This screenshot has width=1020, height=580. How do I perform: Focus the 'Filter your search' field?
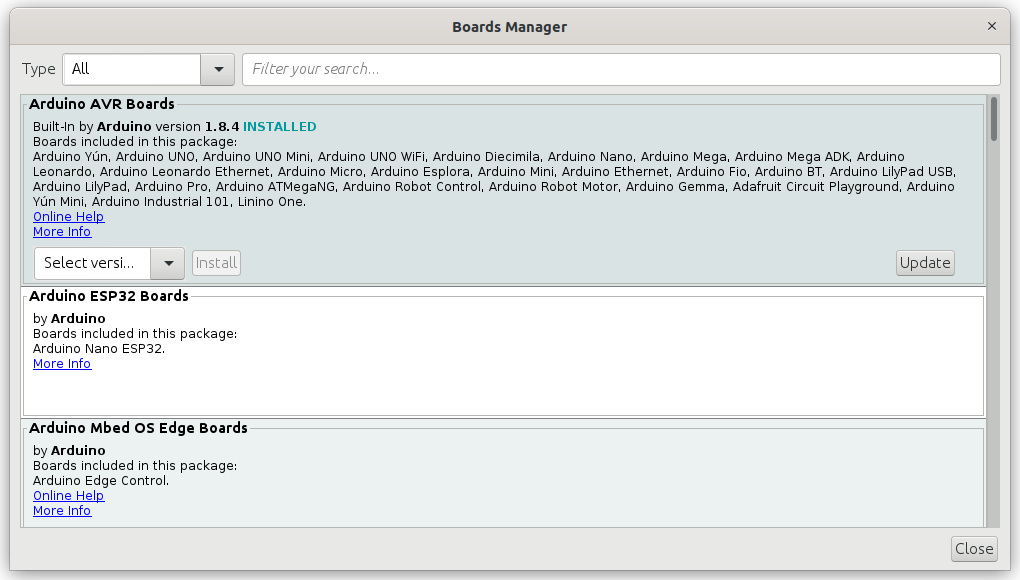tap(621, 69)
